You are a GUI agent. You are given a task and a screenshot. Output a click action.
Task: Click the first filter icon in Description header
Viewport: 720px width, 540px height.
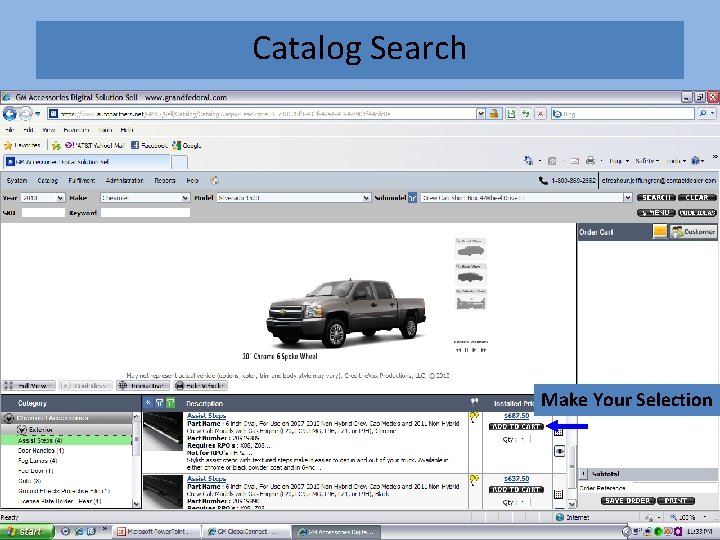coord(159,403)
